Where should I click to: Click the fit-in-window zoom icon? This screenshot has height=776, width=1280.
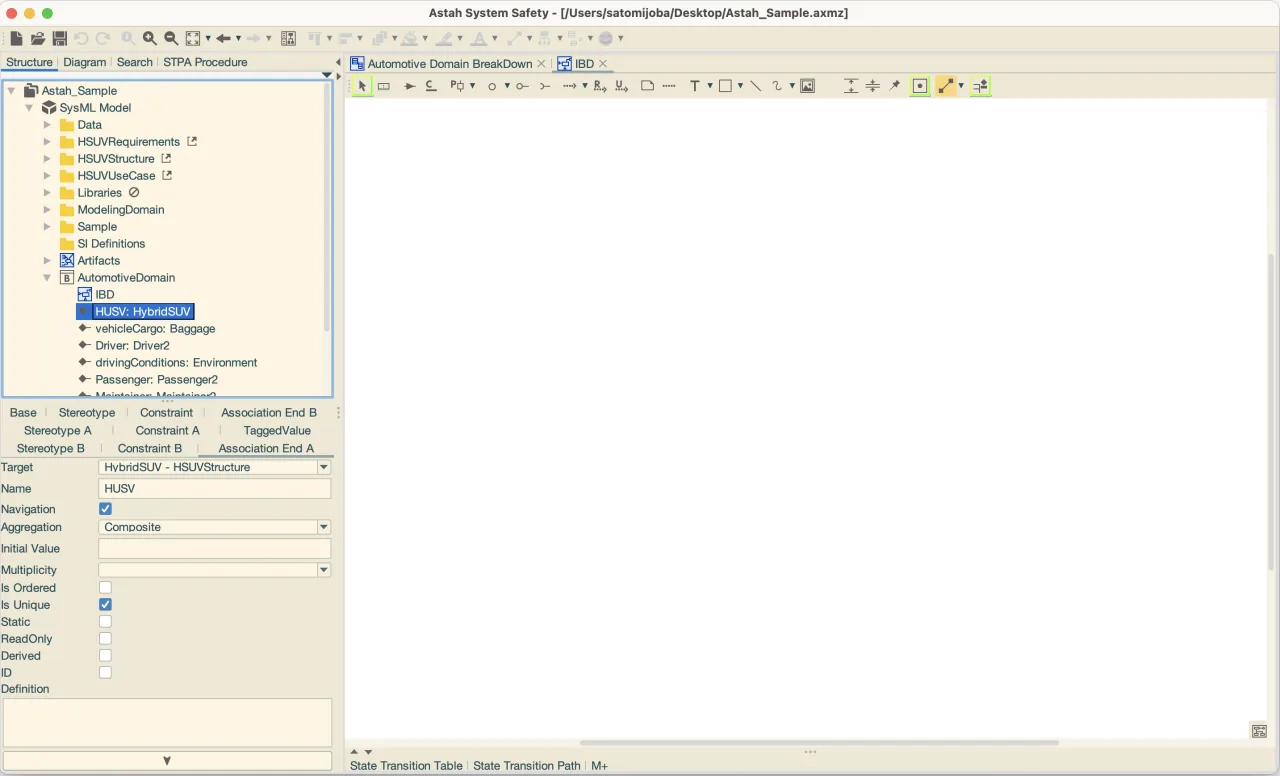pyautogui.click(x=193, y=38)
